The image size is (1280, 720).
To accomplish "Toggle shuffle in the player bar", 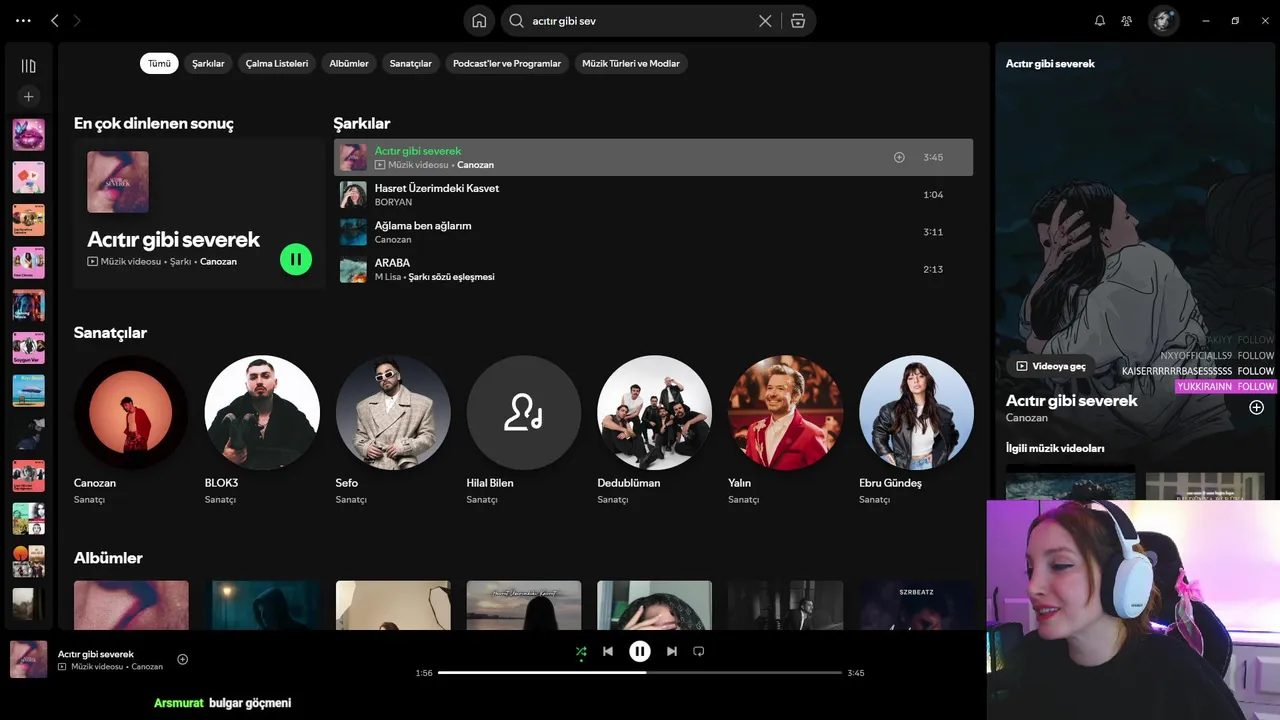I will 581,651.
